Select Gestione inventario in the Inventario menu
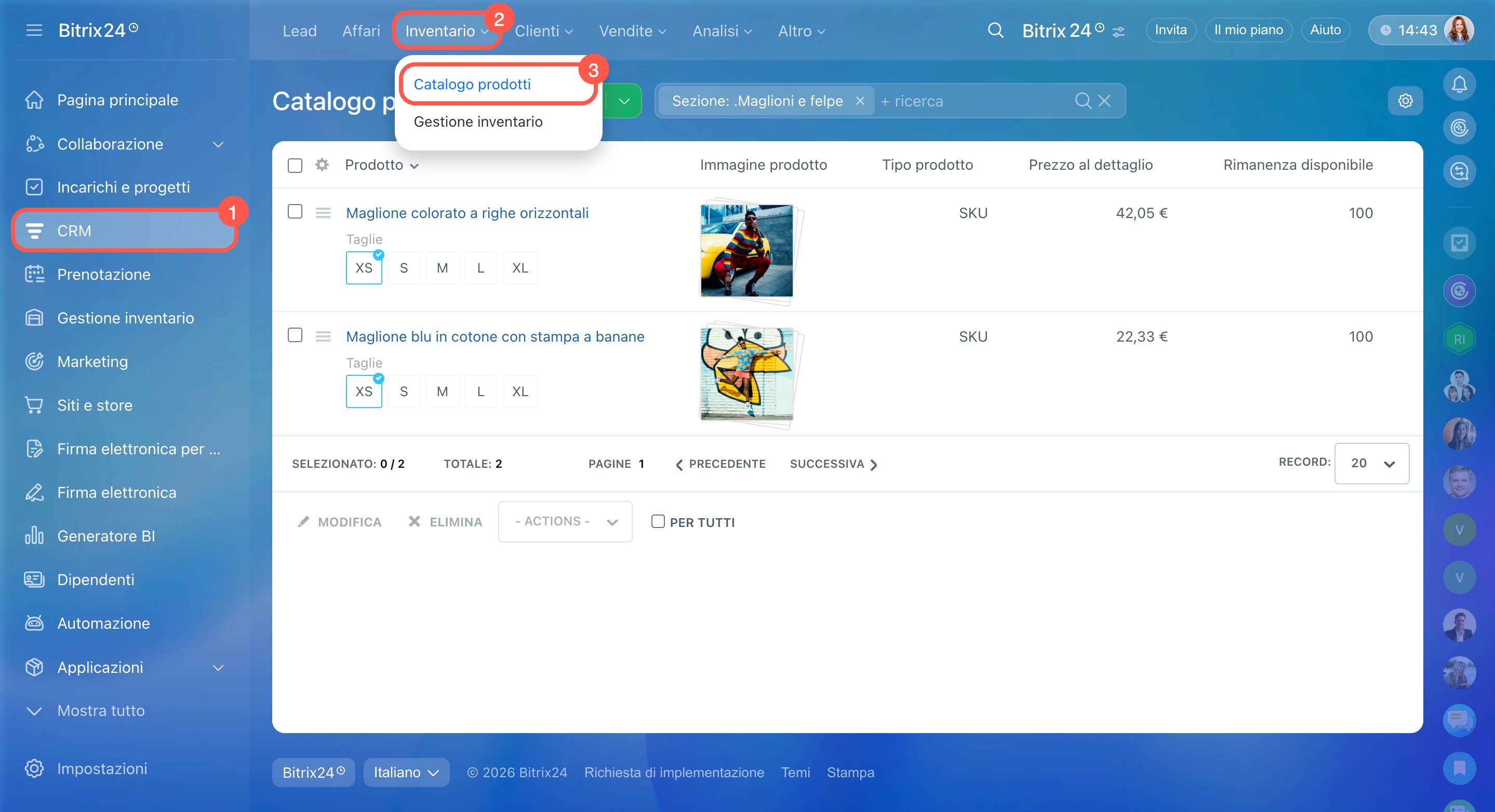Viewport: 1495px width, 812px height. (477, 122)
